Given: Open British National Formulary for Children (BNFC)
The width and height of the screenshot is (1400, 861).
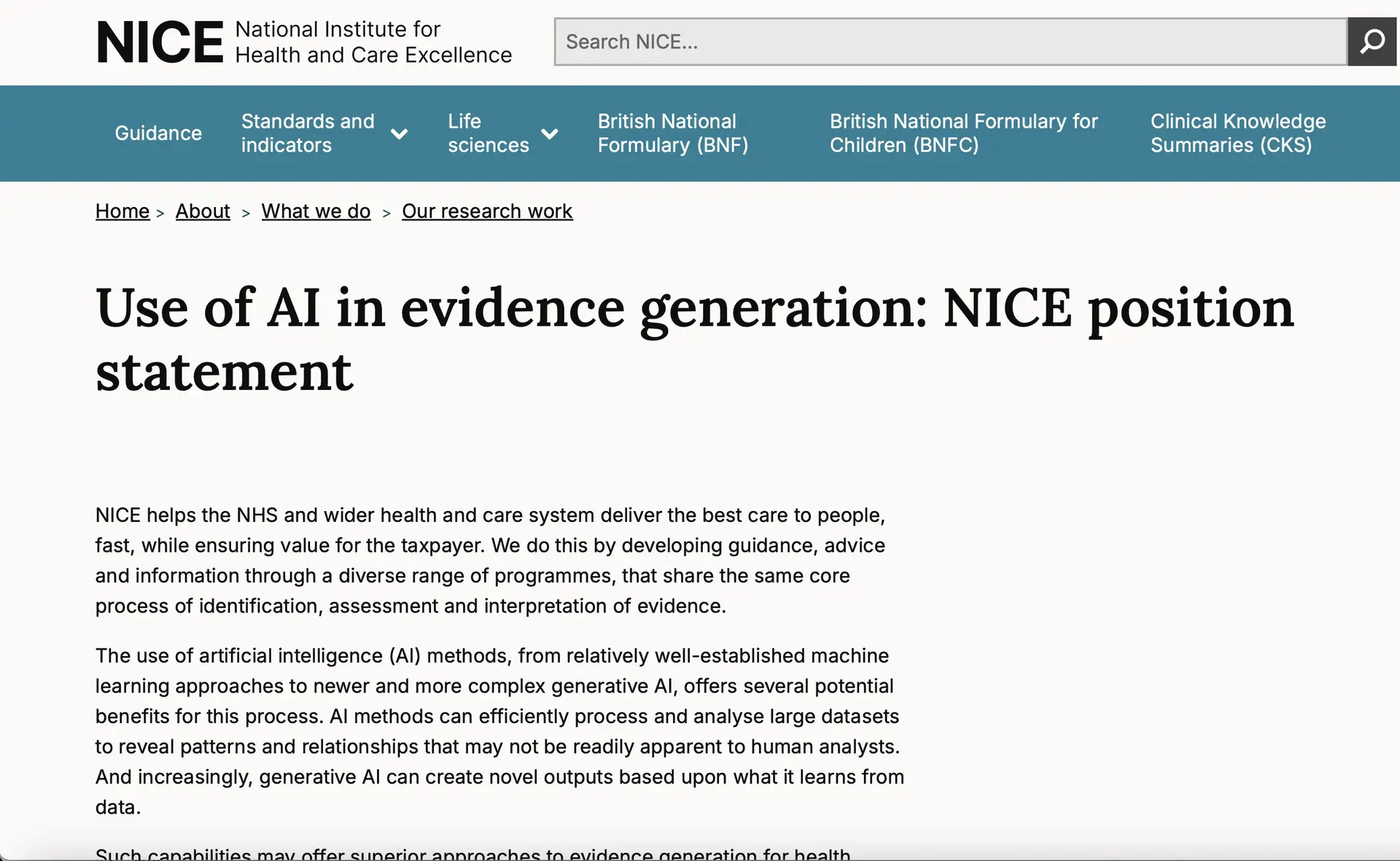Looking at the screenshot, I should [x=964, y=133].
